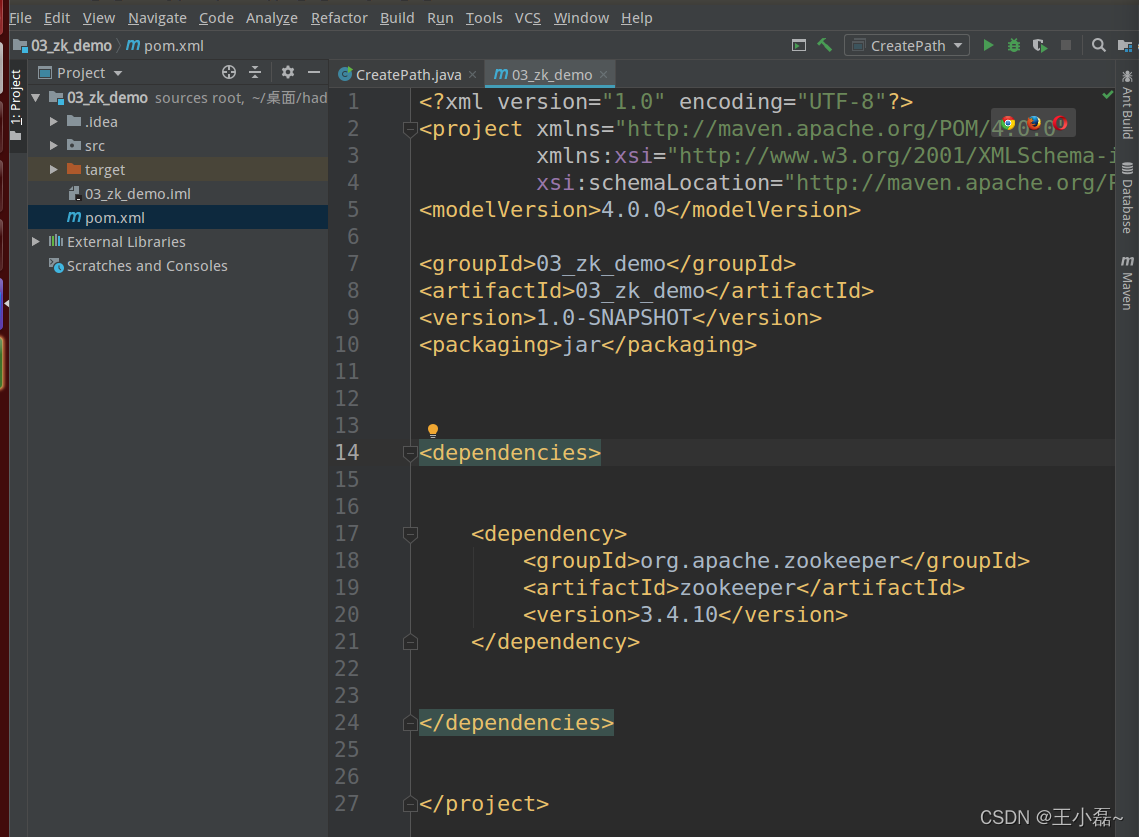Fold the dependency block at line 17
Screen dimensions: 1139x837
click(x=410, y=534)
